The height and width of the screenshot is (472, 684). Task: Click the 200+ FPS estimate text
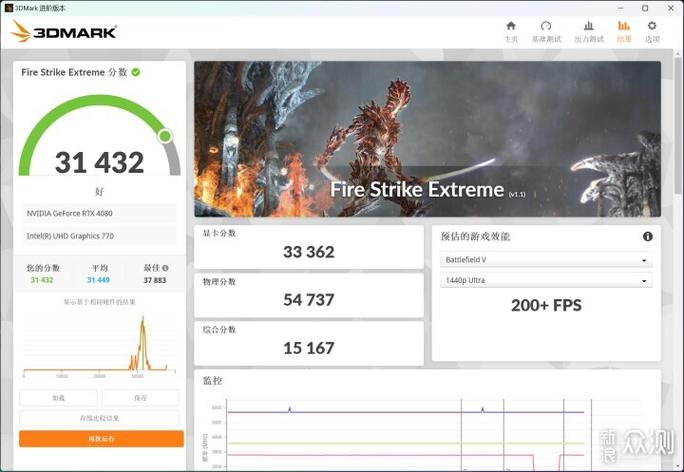[x=546, y=305]
